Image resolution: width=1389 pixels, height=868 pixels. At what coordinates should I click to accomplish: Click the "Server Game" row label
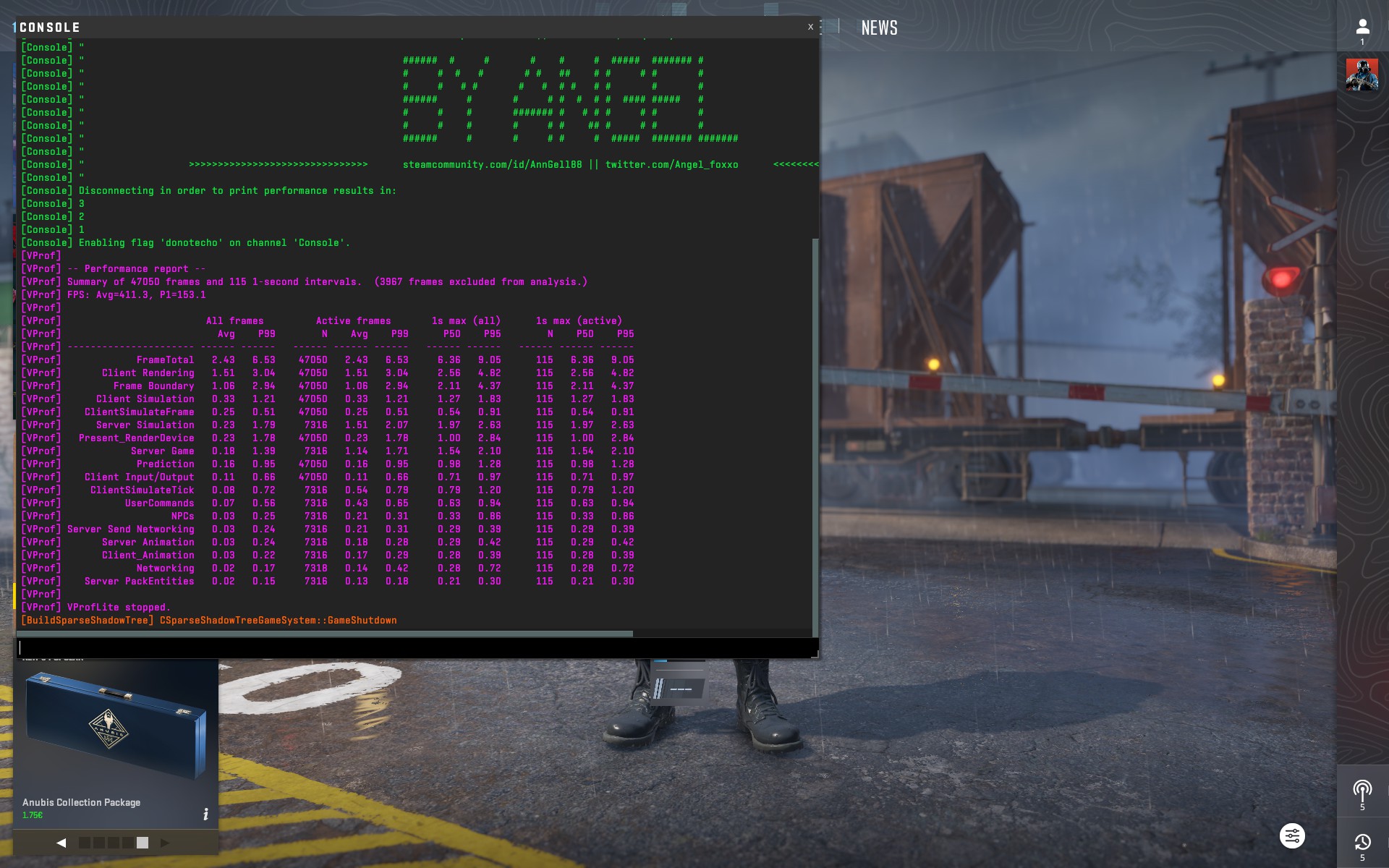[163, 451]
